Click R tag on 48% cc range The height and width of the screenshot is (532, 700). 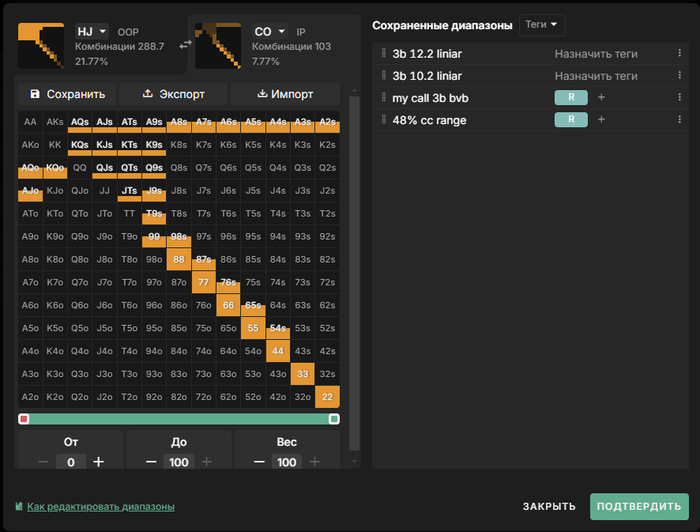[x=571, y=120]
